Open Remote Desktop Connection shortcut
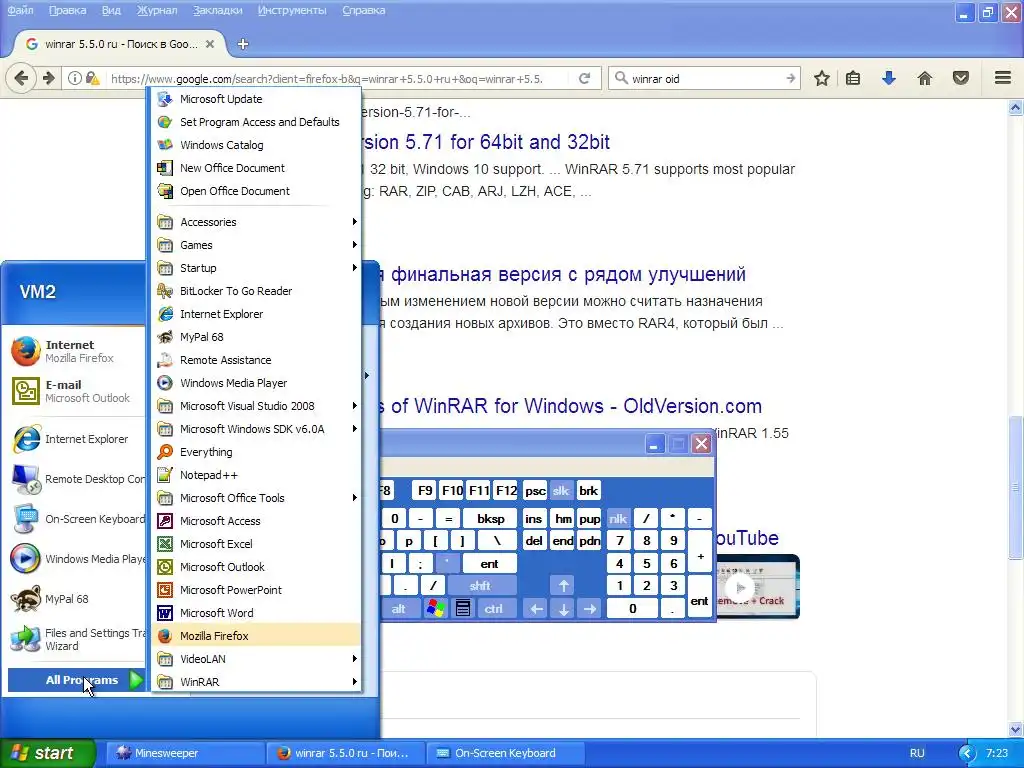1024x768 pixels. [x=77, y=479]
